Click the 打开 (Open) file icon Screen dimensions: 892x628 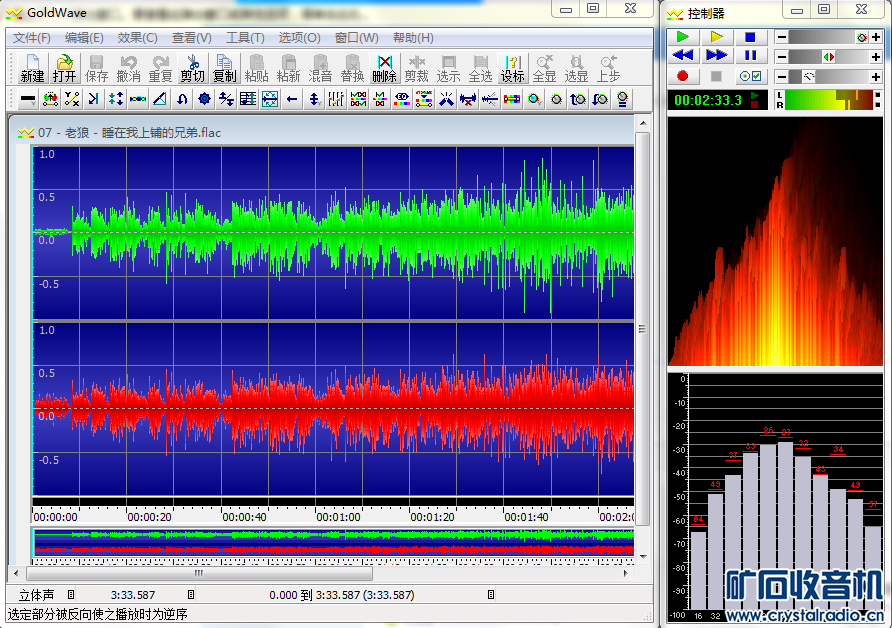tap(64, 68)
